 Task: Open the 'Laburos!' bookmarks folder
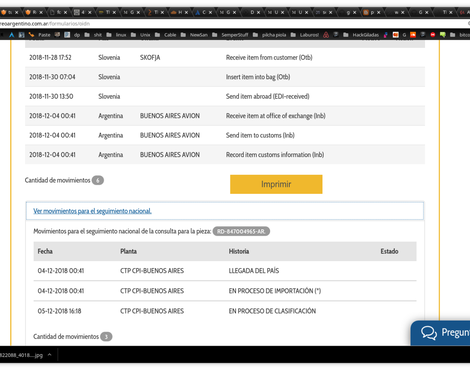[305, 35]
